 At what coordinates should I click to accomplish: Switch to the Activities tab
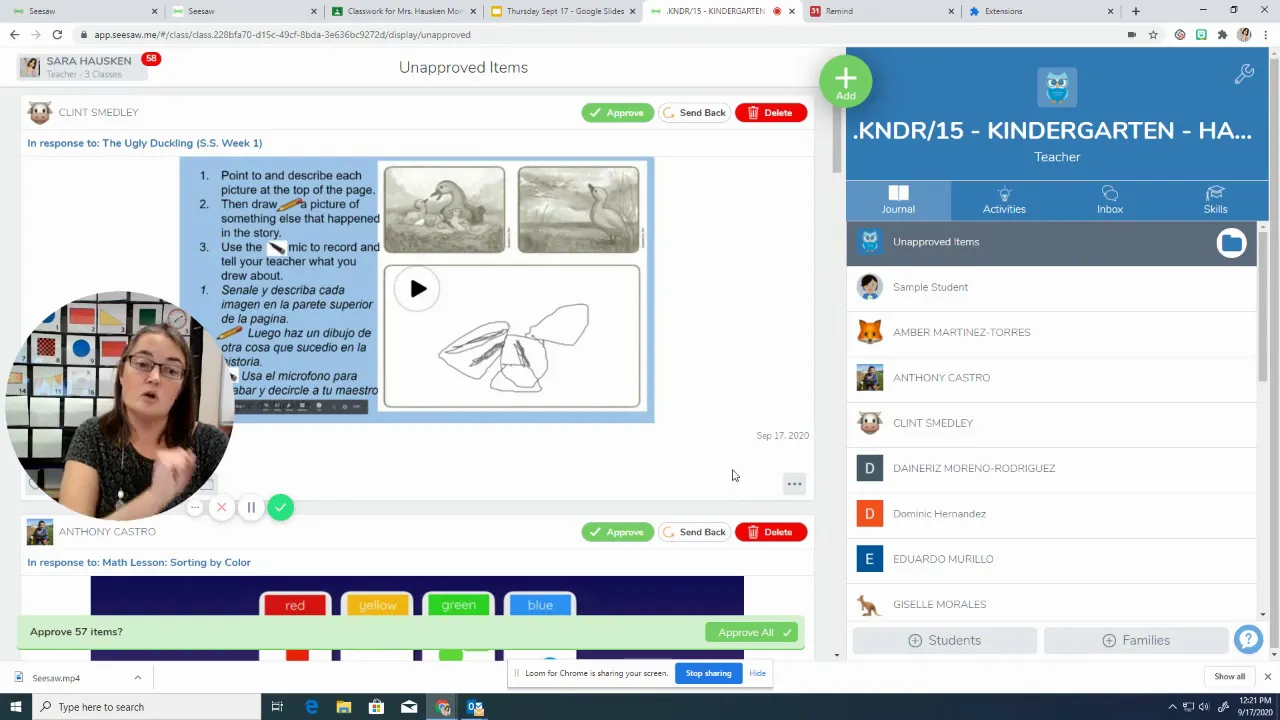[1004, 200]
